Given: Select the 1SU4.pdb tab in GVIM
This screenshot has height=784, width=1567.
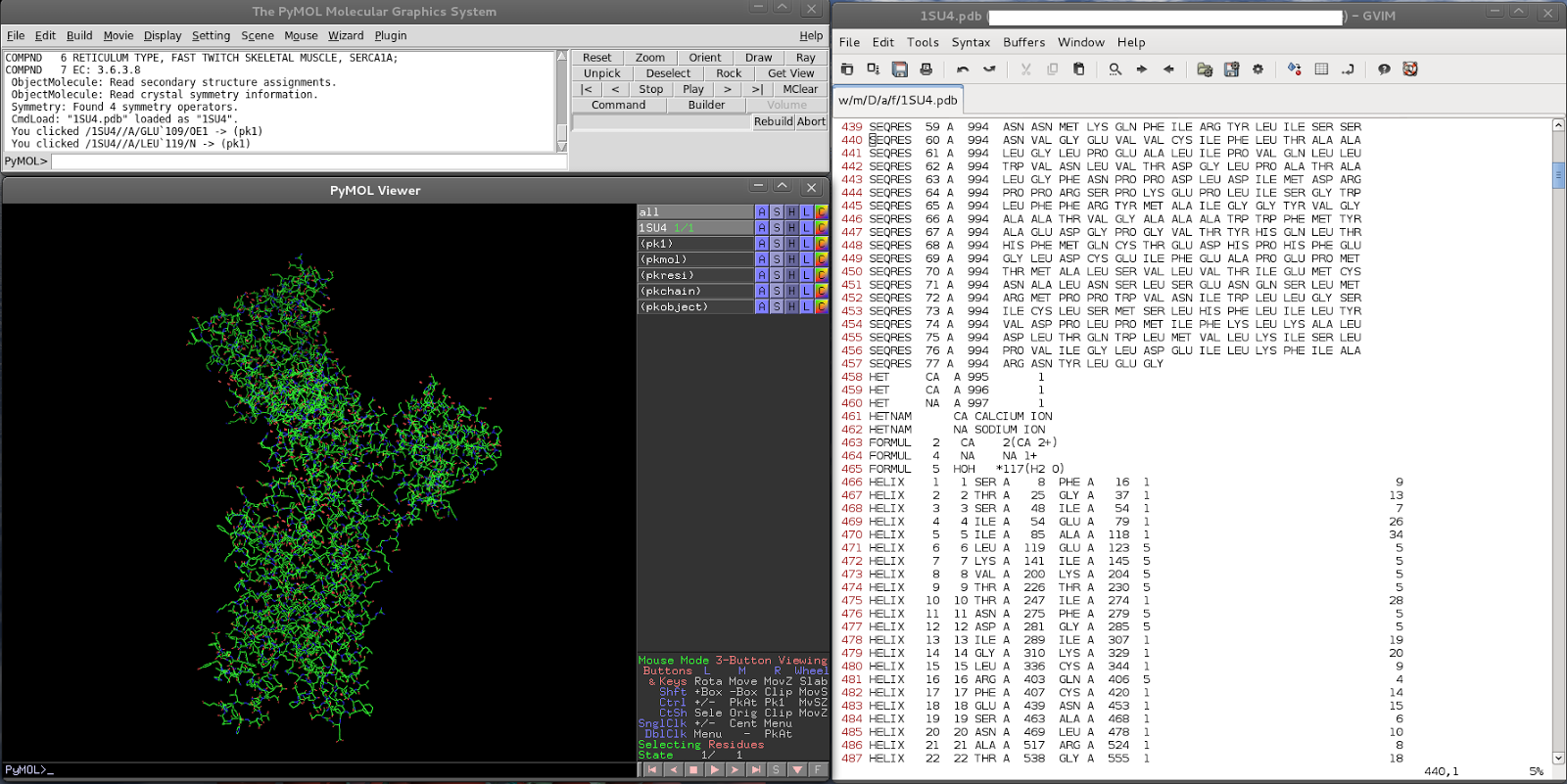Looking at the screenshot, I should click(898, 100).
